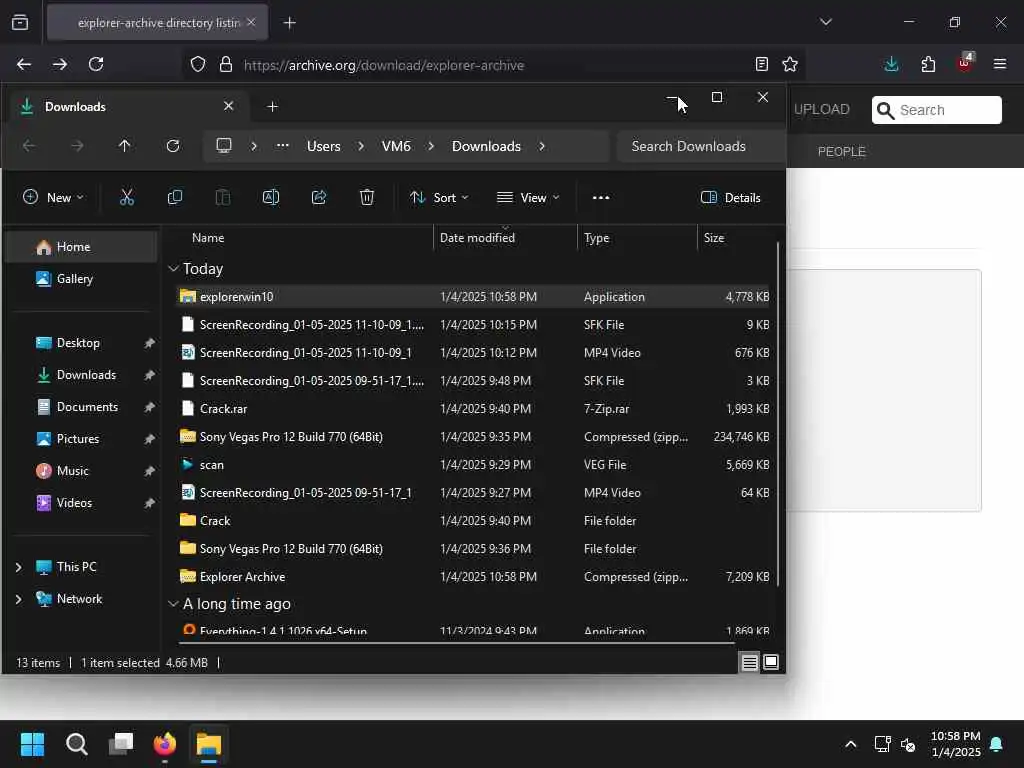Click the archive.org Search box
This screenshot has width=1024, height=768.
click(936, 110)
